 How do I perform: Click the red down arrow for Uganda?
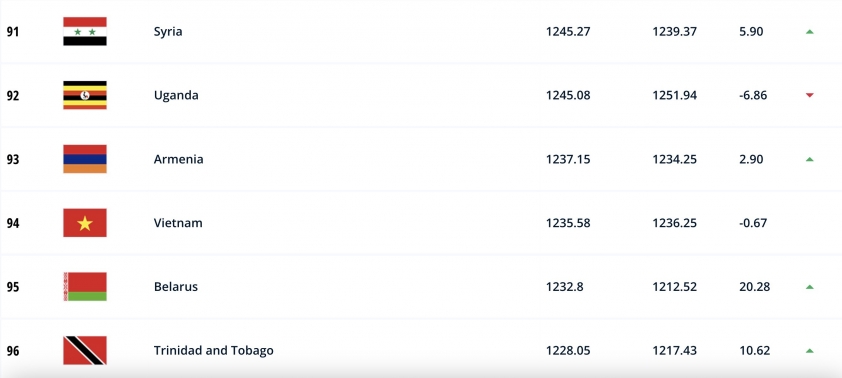click(810, 96)
